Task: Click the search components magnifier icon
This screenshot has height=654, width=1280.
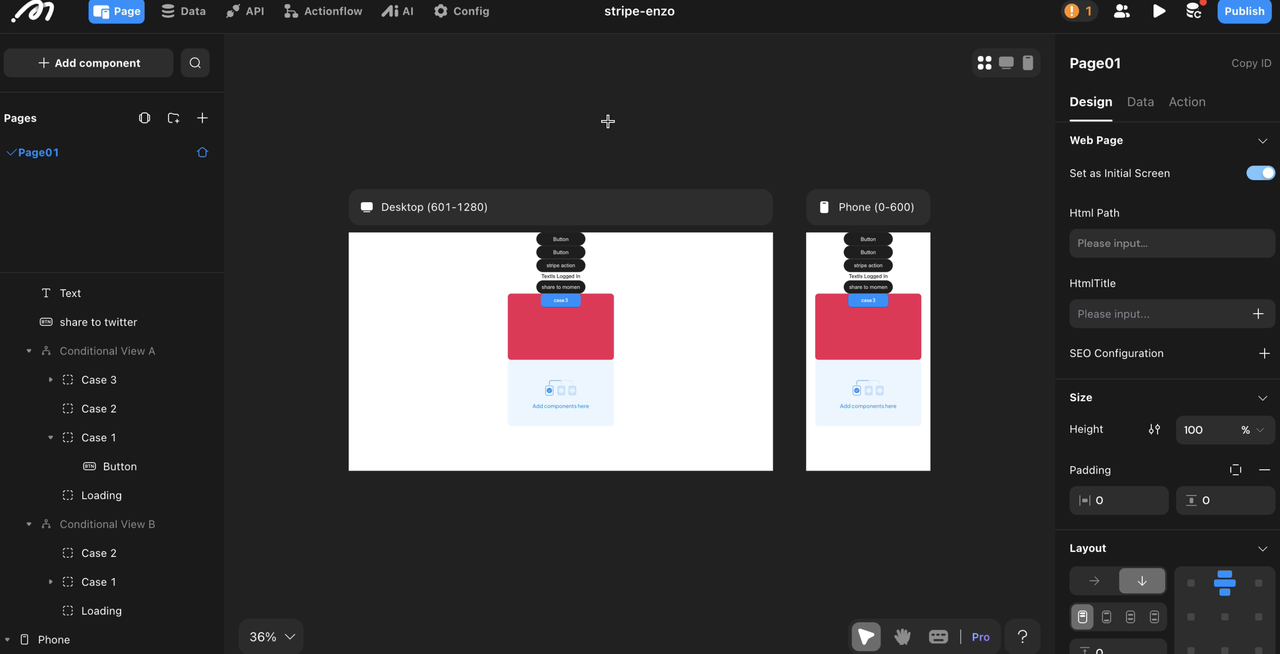Action: [x=195, y=63]
